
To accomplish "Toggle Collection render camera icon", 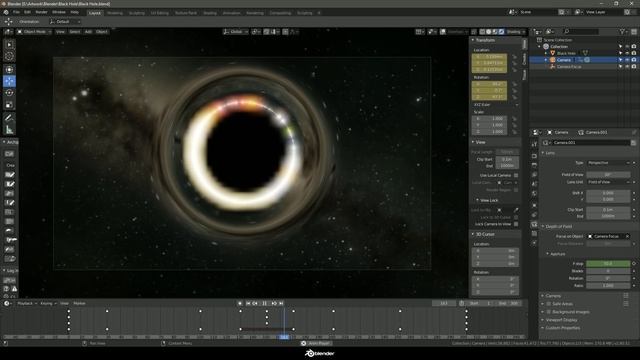I will pyautogui.click(x=633, y=47).
